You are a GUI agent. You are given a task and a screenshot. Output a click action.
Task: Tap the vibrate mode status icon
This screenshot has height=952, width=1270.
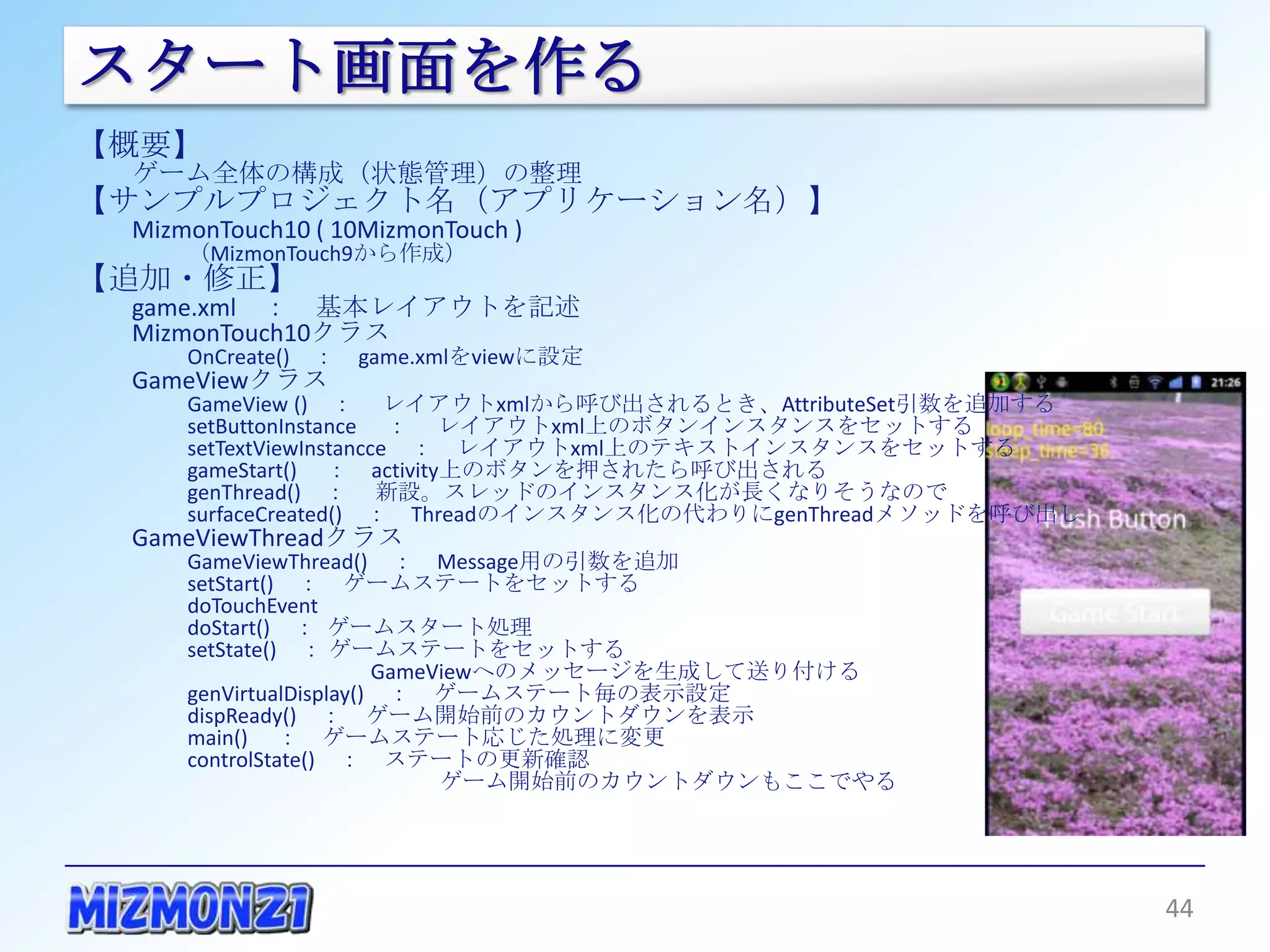(x=1134, y=382)
